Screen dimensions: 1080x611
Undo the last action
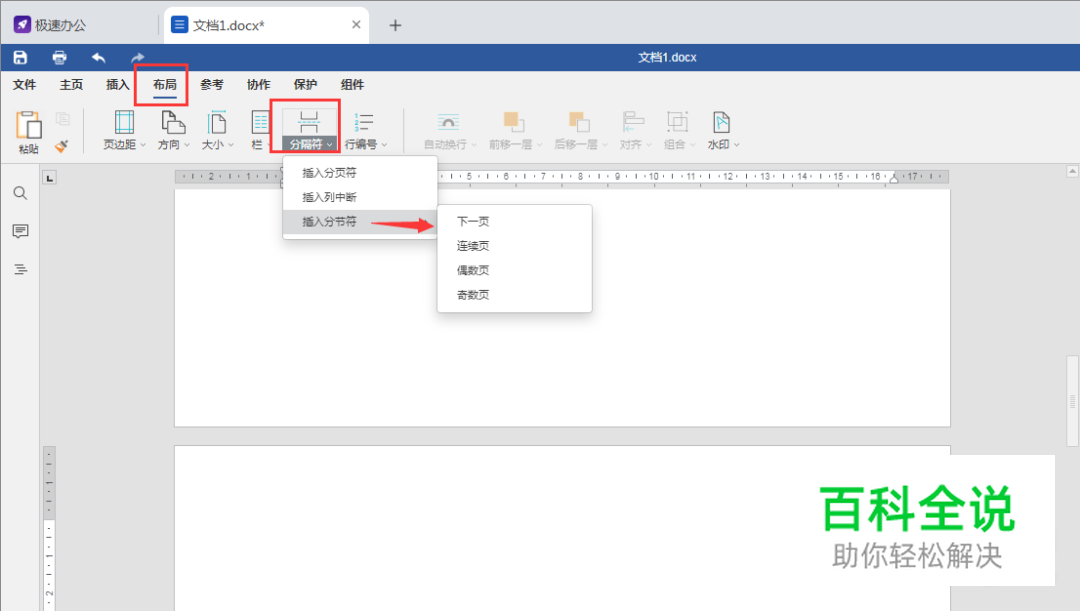99,57
